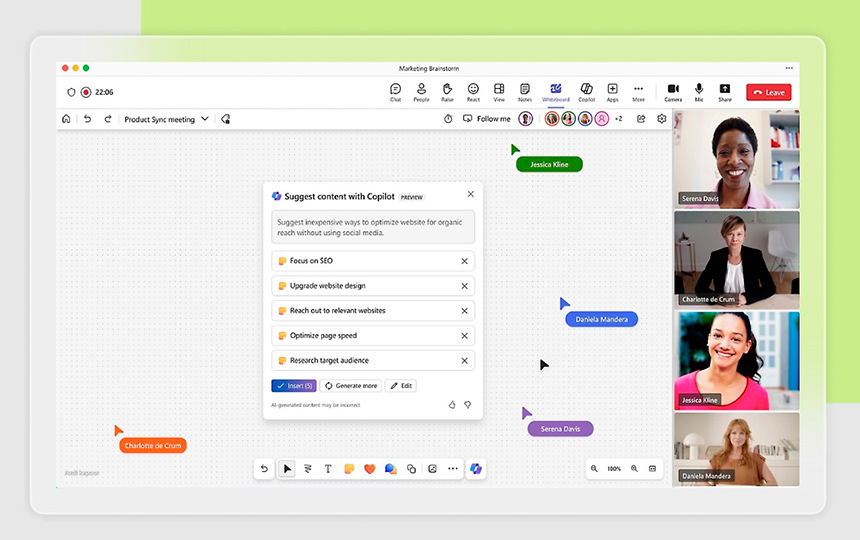Insert the 5 suggested notes
860x540 pixels.
tap(294, 386)
